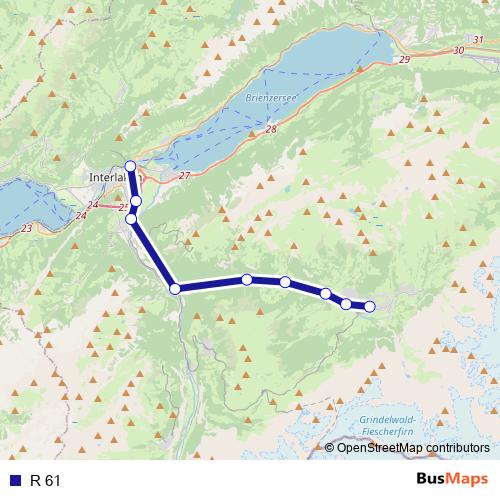
Task: Click the blue R 61 legend color square
Action: 16,480
